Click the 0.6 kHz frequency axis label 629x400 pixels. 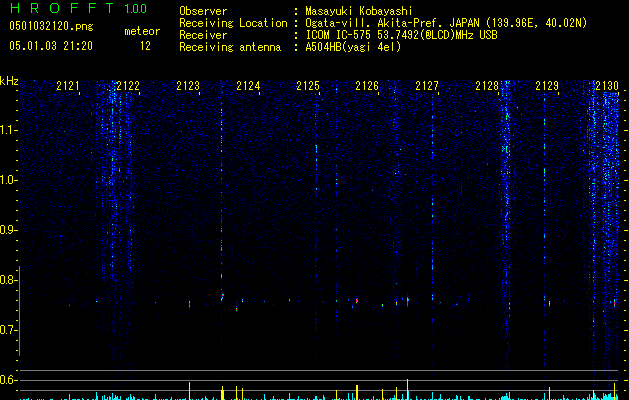[x=8, y=380]
